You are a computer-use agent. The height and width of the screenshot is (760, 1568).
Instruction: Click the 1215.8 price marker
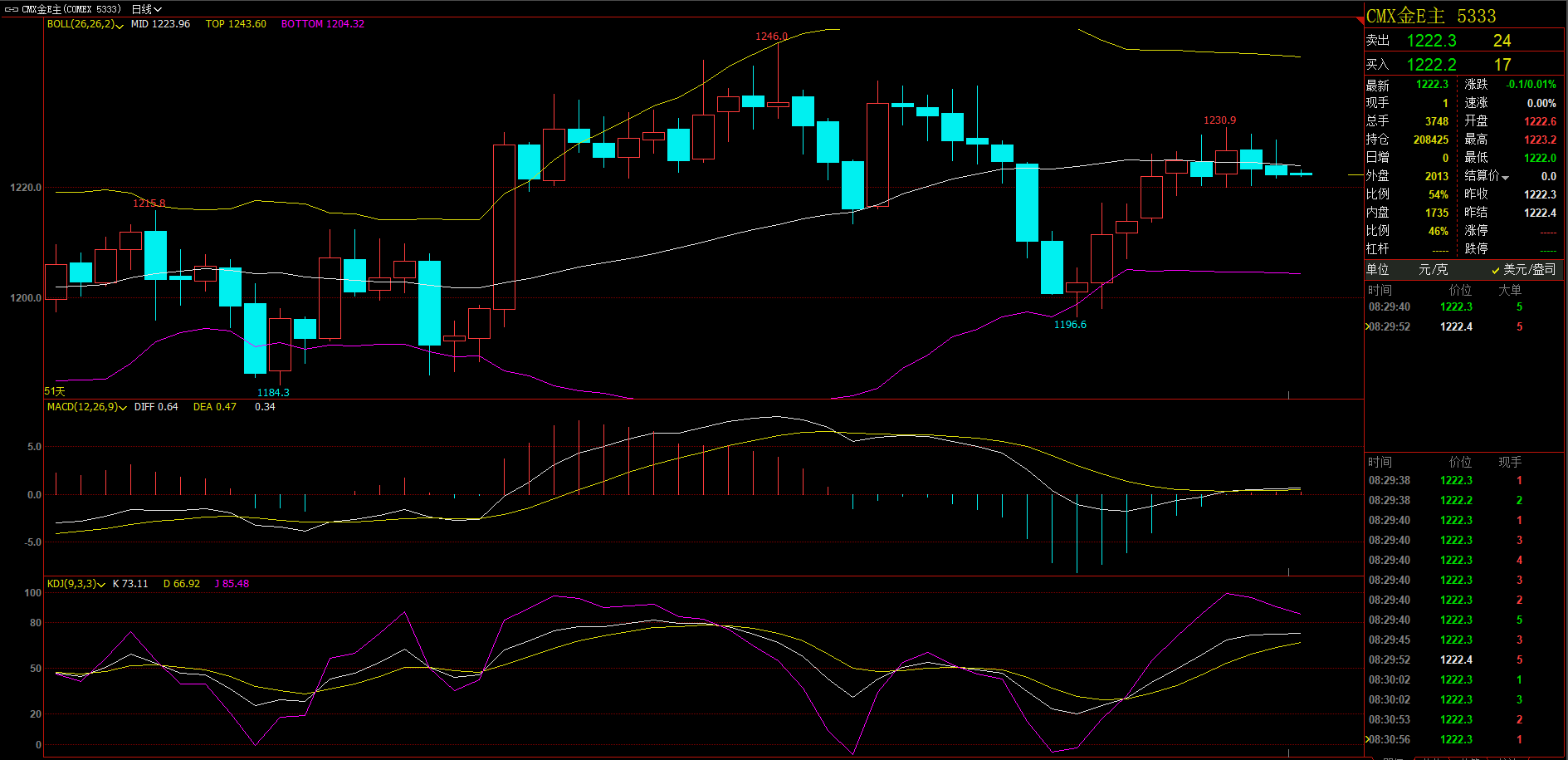tap(149, 203)
